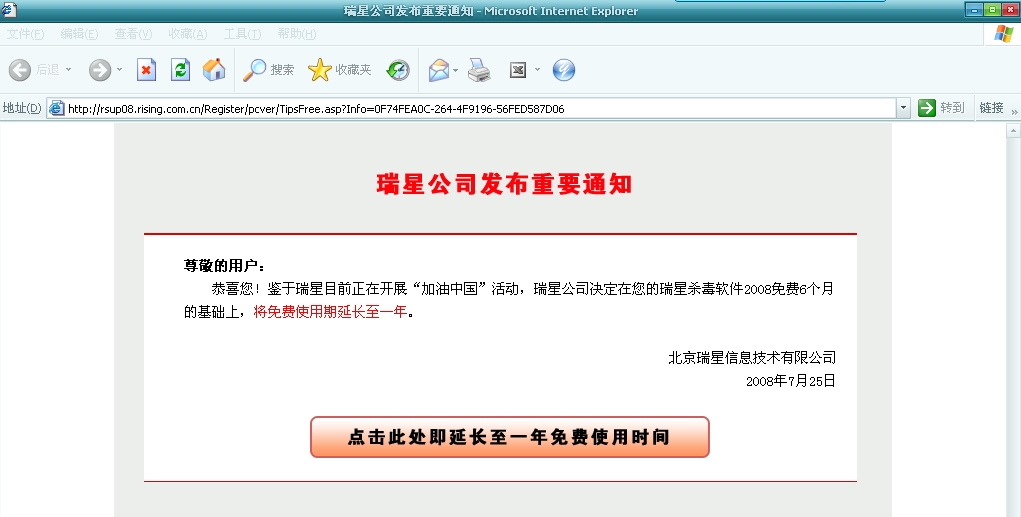Click the greeting 尊敬的用户：
The height and width of the screenshot is (517, 1021).
[x=225, y=266]
